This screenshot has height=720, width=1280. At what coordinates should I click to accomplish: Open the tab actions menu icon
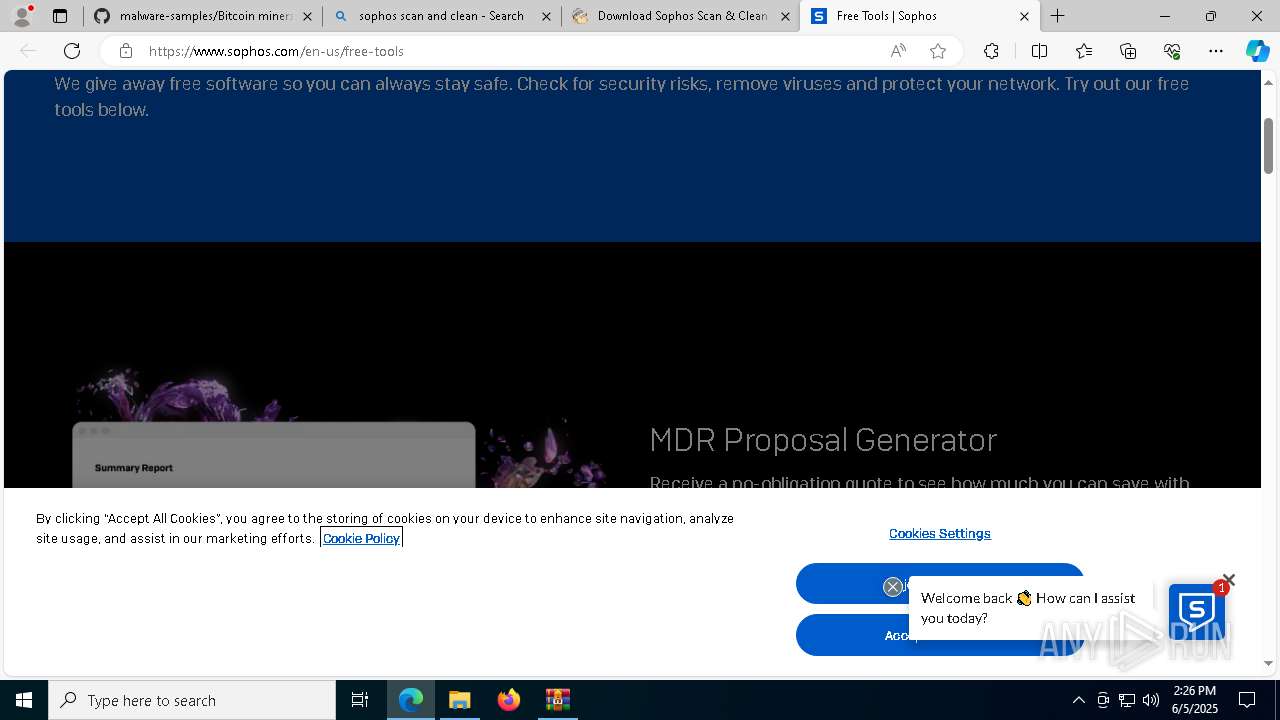click(60, 16)
